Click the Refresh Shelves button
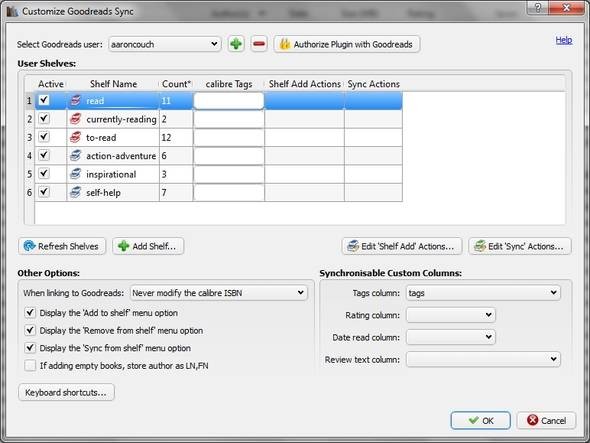Viewport: 590px width, 443px height. [62, 246]
